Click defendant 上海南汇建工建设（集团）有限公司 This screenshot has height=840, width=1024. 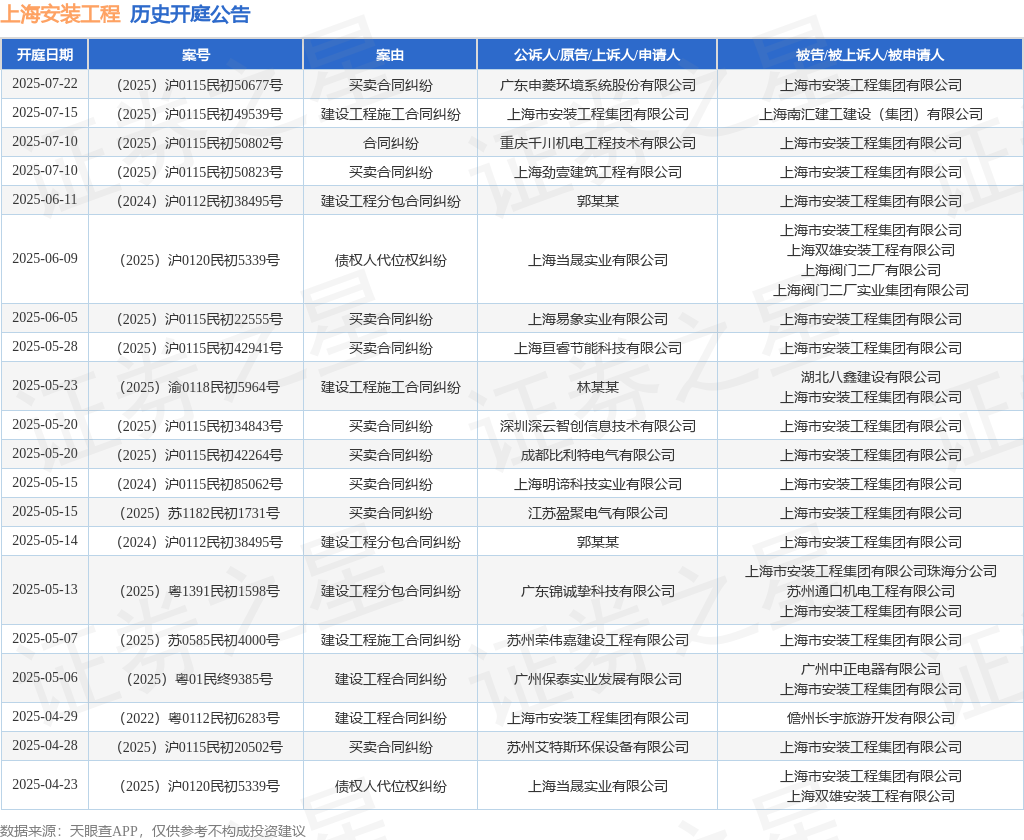[871, 114]
